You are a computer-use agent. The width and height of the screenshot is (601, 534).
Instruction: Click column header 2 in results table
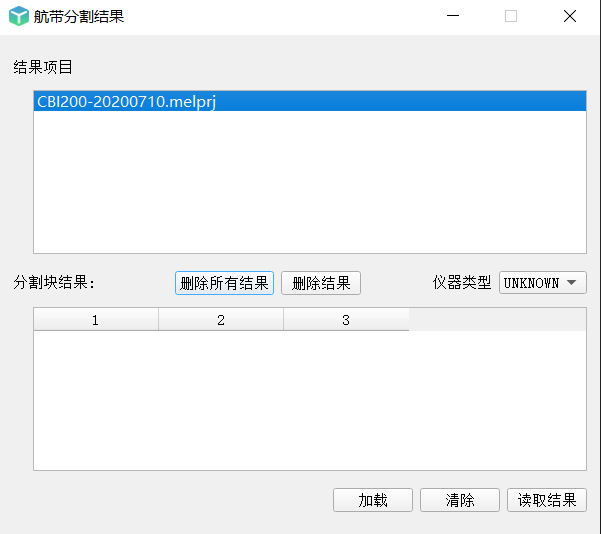pos(221,319)
